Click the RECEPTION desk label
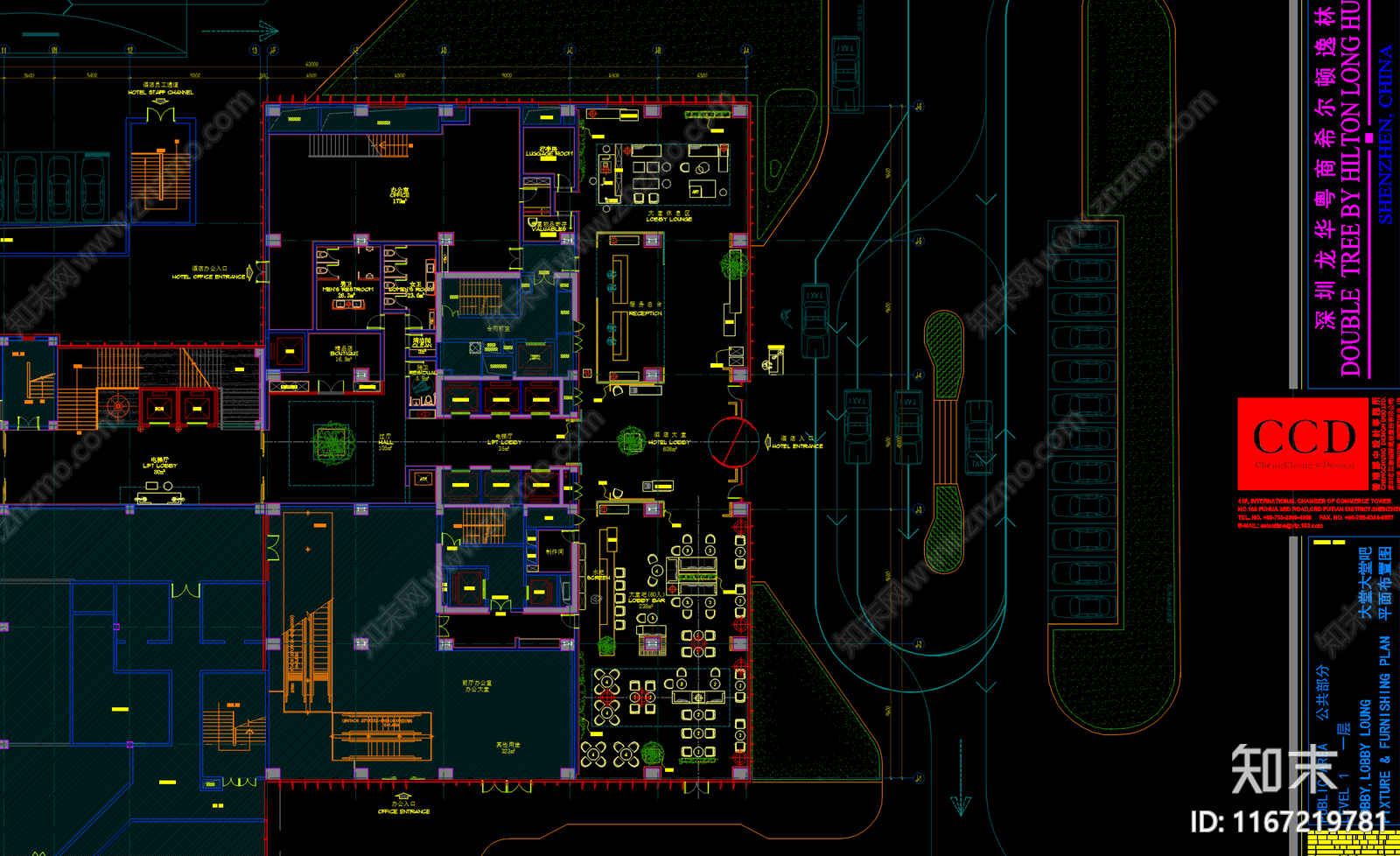The height and width of the screenshot is (856, 1400). click(645, 313)
